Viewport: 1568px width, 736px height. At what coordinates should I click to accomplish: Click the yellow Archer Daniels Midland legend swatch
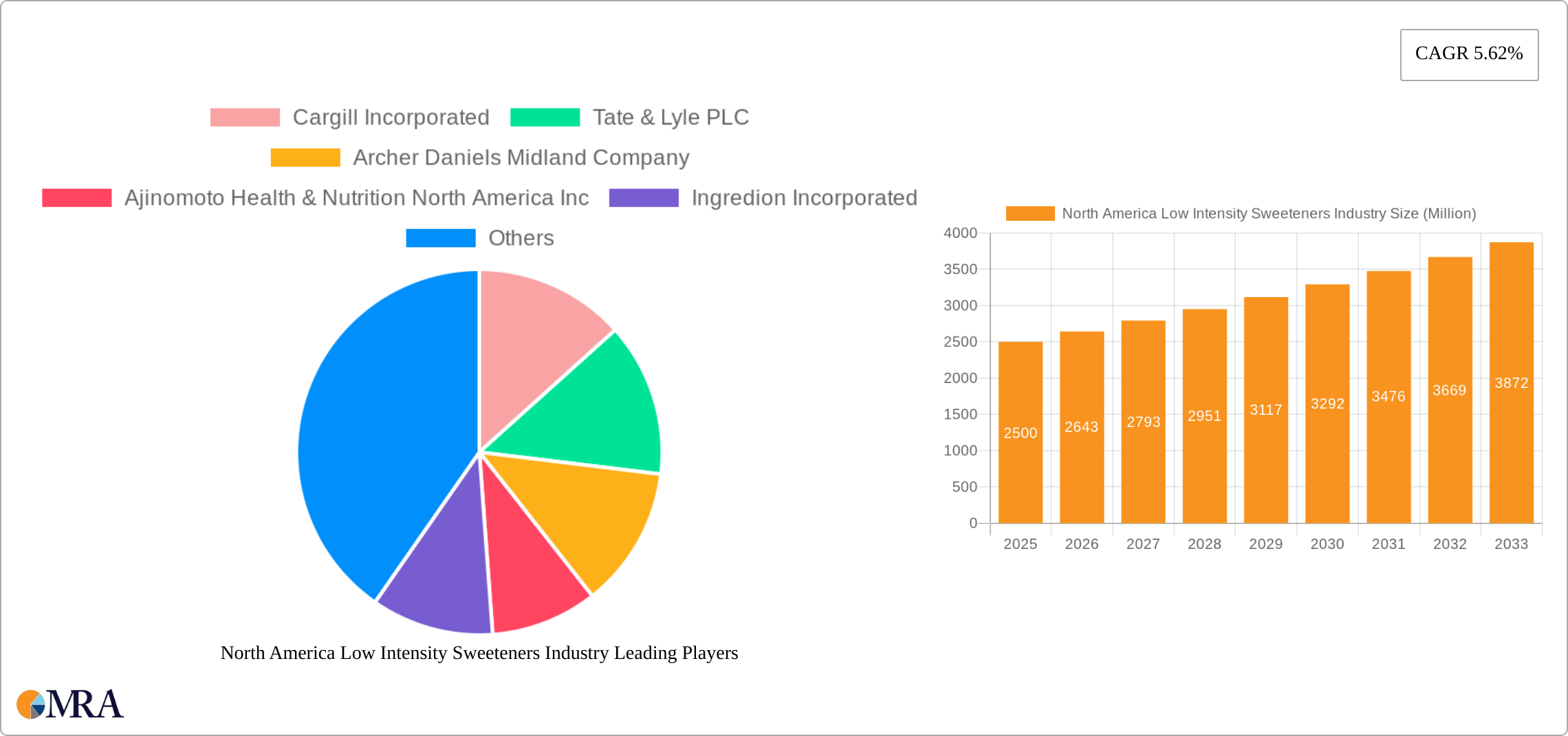pyautogui.click(x=305, y=158)
